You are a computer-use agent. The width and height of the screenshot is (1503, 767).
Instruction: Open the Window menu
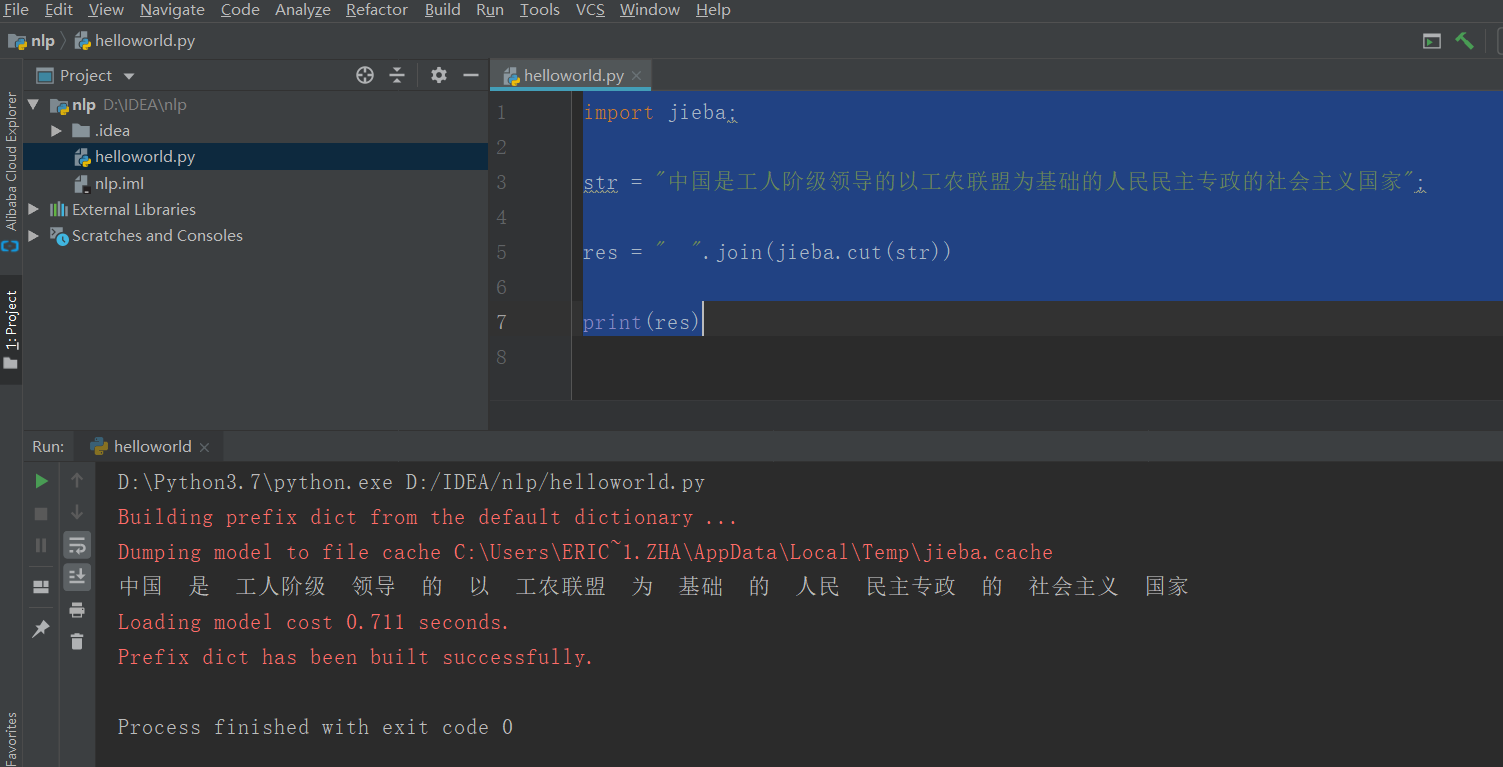(650, 10)
